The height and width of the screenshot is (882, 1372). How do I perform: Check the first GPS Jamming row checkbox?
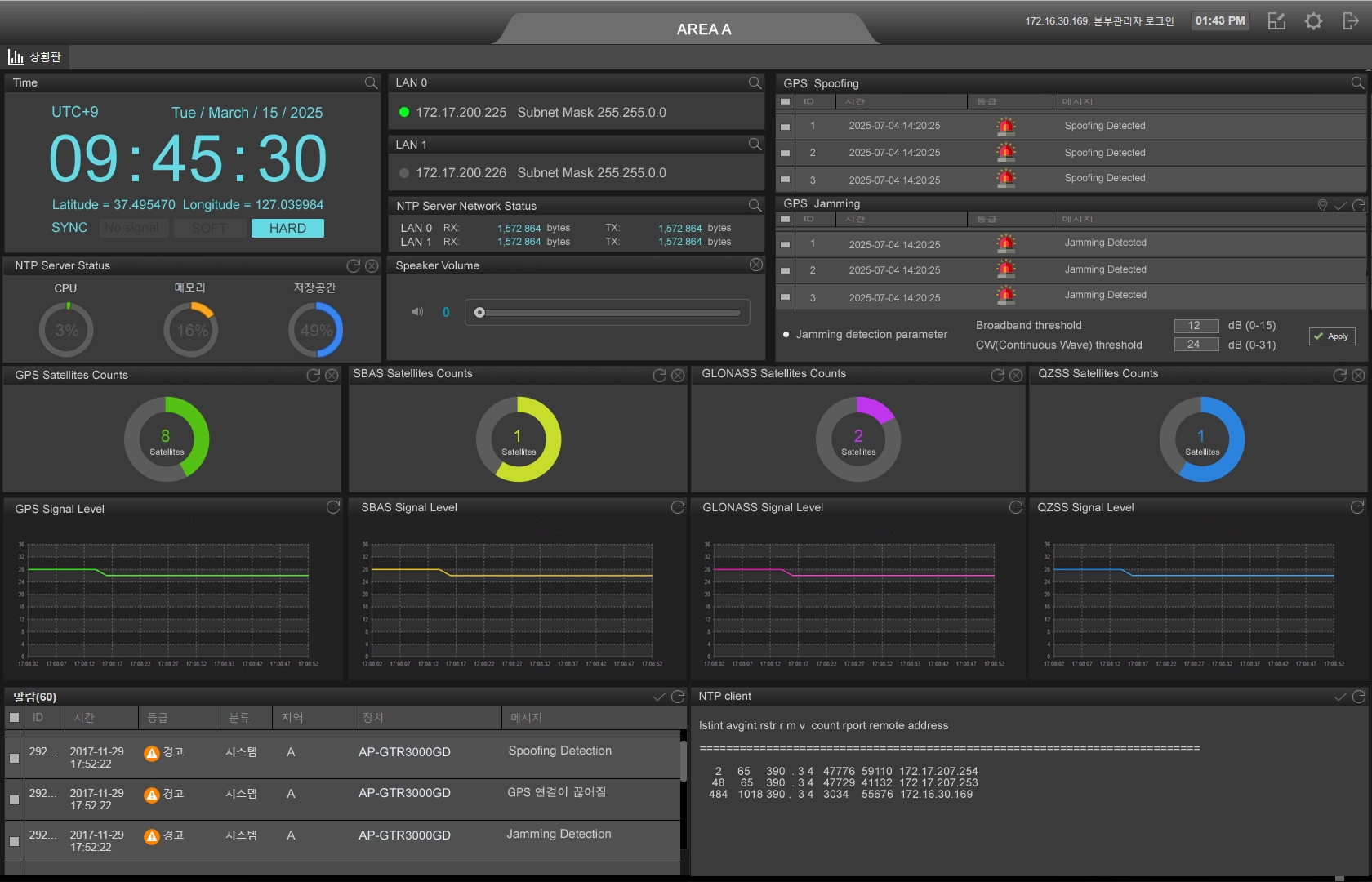pyautogui.click(x=786, y=244)
